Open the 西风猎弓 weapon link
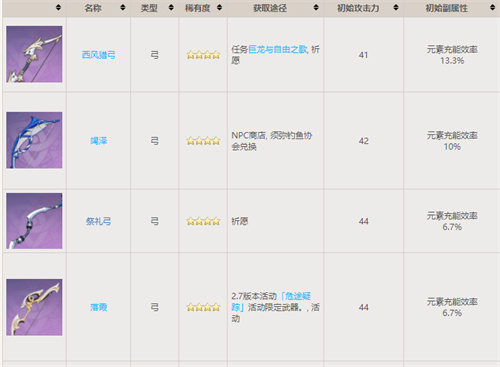The width and height of the screenshot is (500, 367). click(98, 55)
